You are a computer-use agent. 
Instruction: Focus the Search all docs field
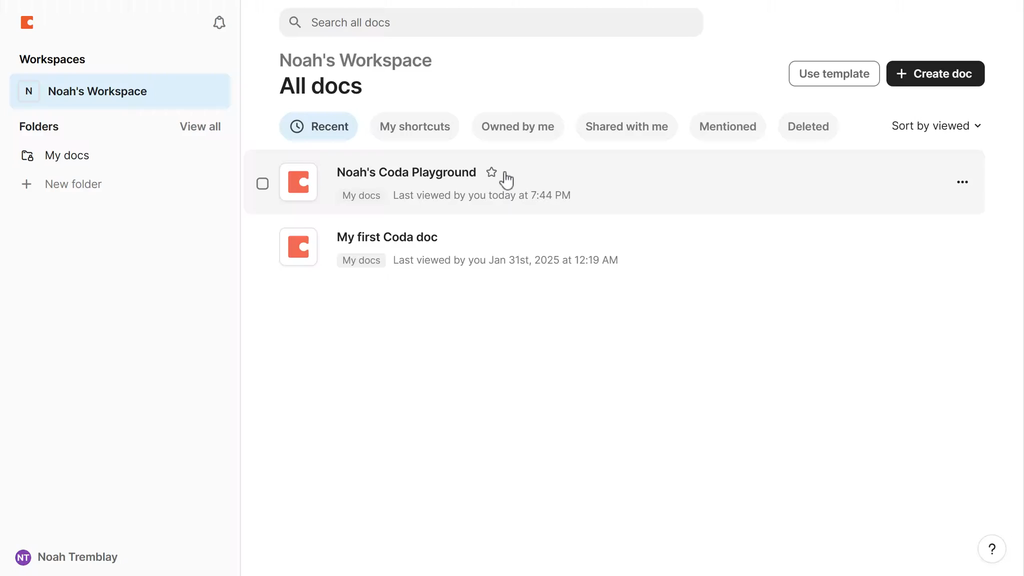coord(491,22)
